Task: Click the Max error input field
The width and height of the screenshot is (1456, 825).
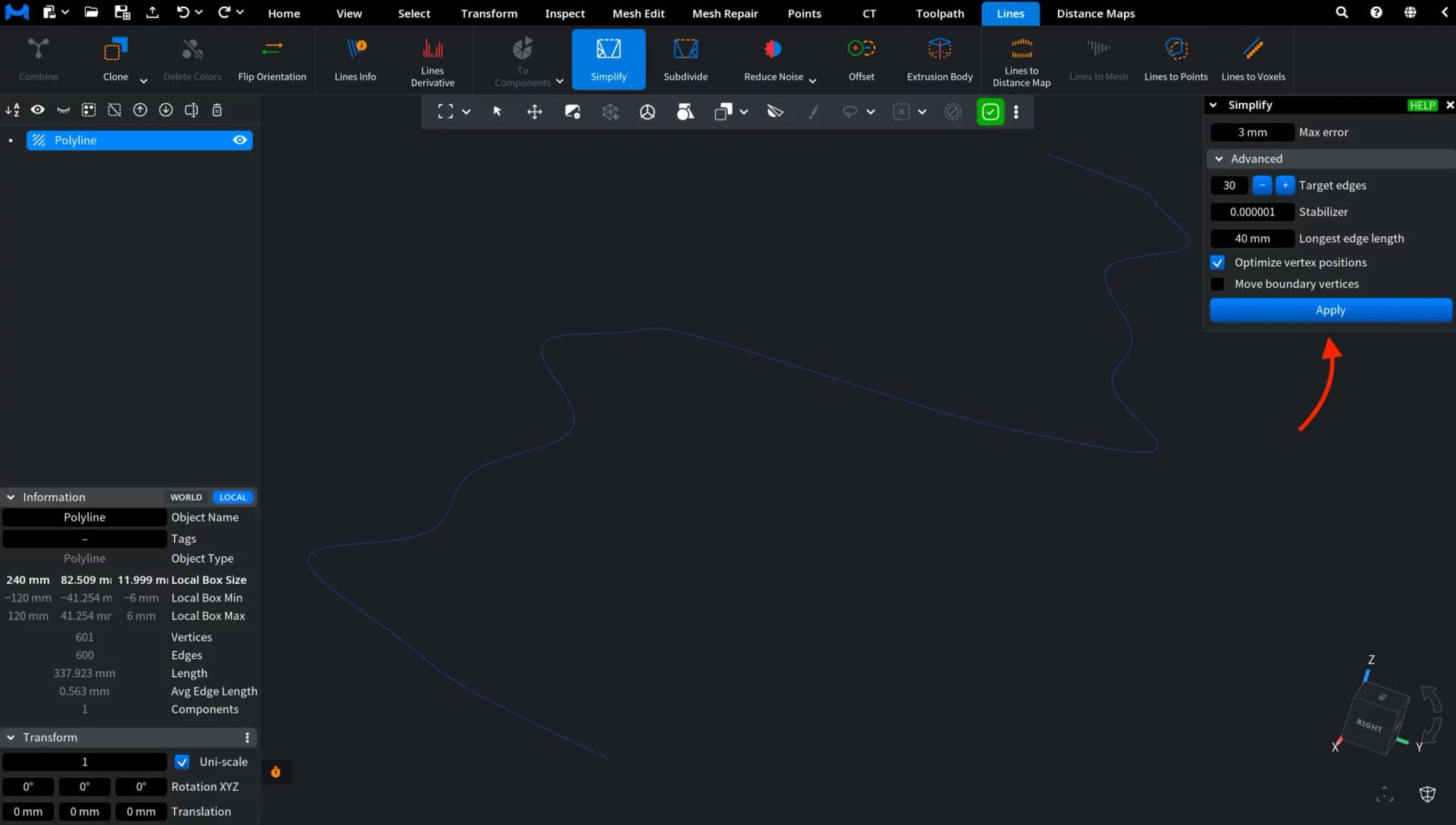Action: pos(1252,132)
